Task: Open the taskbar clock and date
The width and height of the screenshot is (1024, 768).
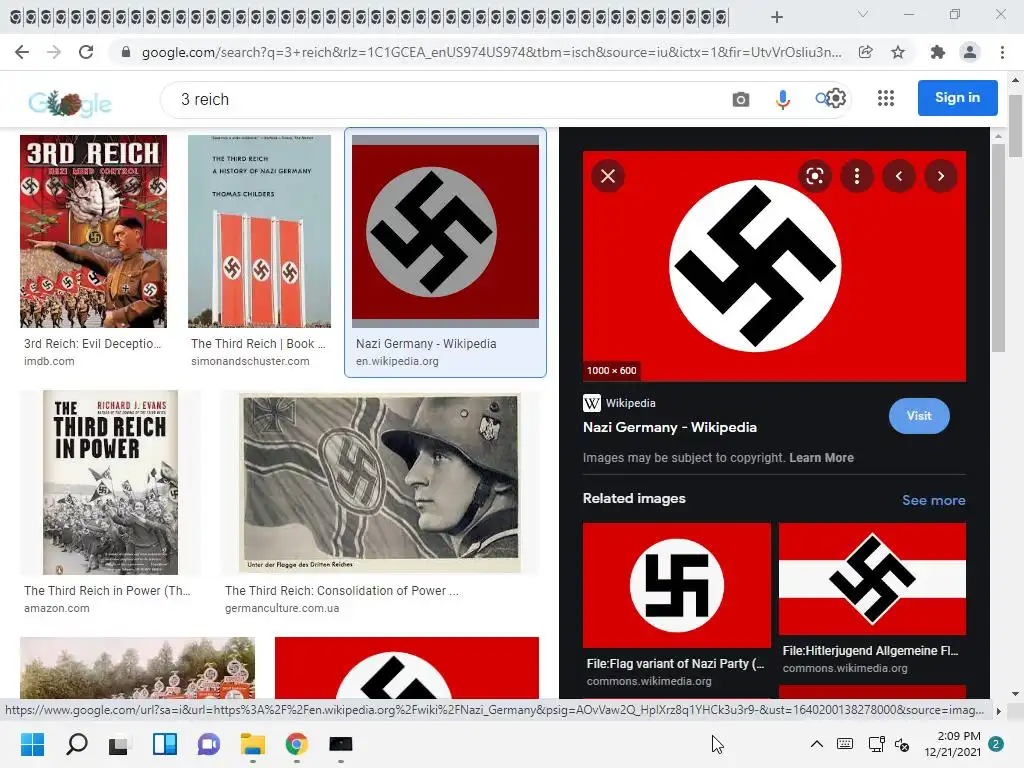Action: [x=952, y=744]
